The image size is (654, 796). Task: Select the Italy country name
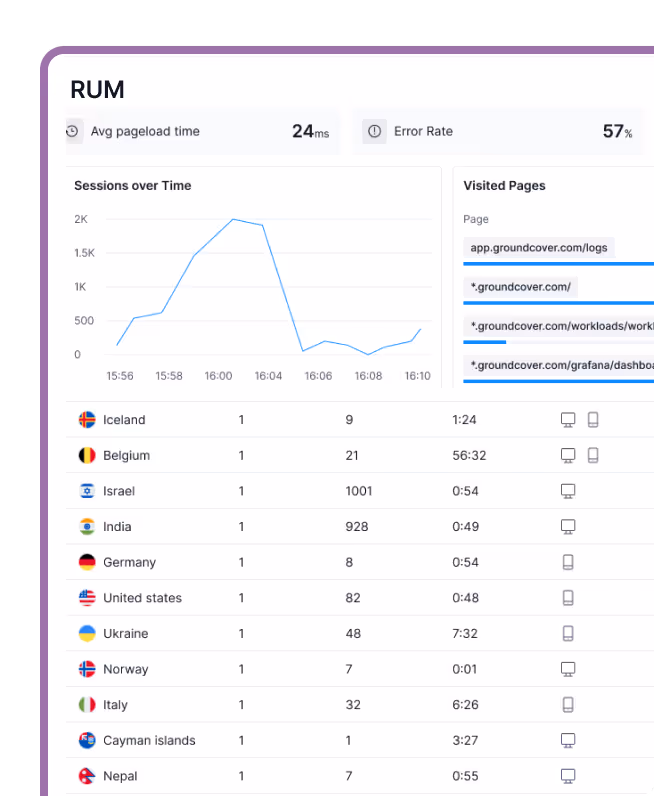115,705
